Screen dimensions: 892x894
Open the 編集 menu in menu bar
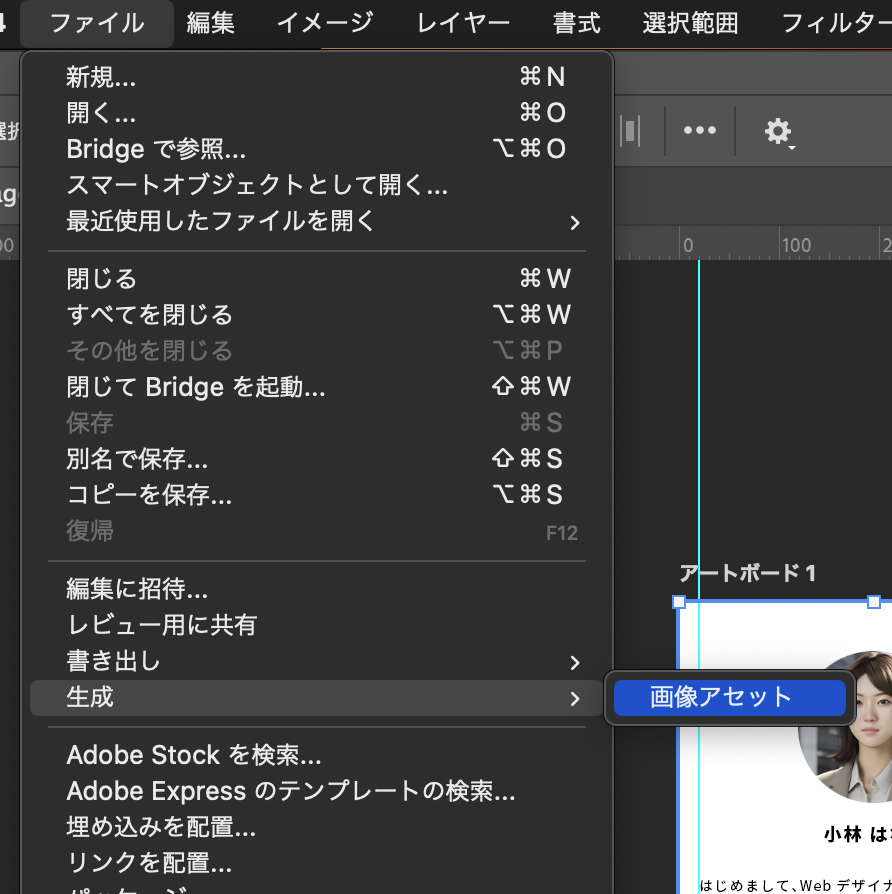(x=211, y=23)
